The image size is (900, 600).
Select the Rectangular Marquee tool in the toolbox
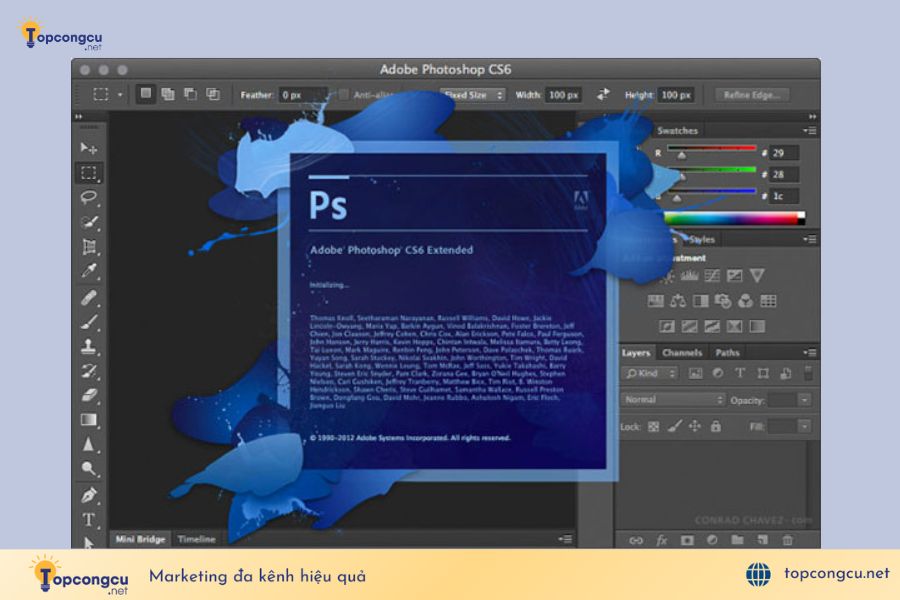coord(89,173)
